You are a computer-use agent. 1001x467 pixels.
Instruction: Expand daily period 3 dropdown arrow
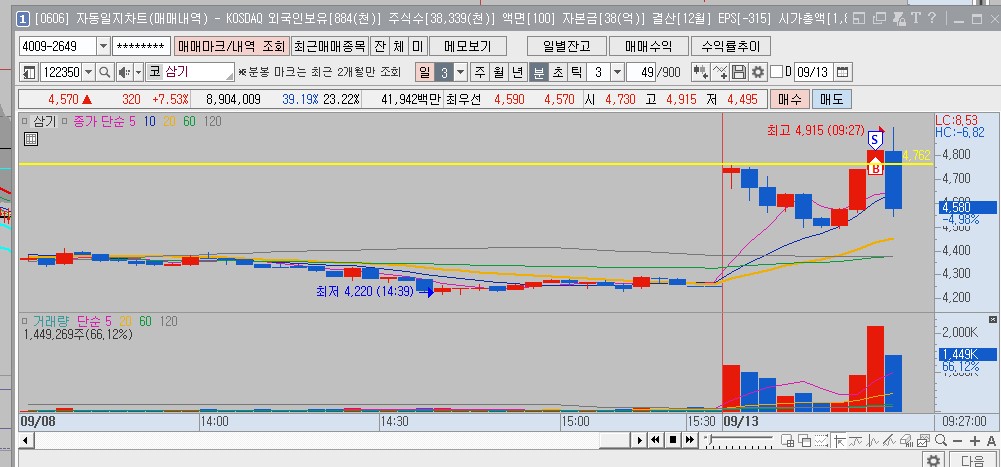click(x=461, y=72)
